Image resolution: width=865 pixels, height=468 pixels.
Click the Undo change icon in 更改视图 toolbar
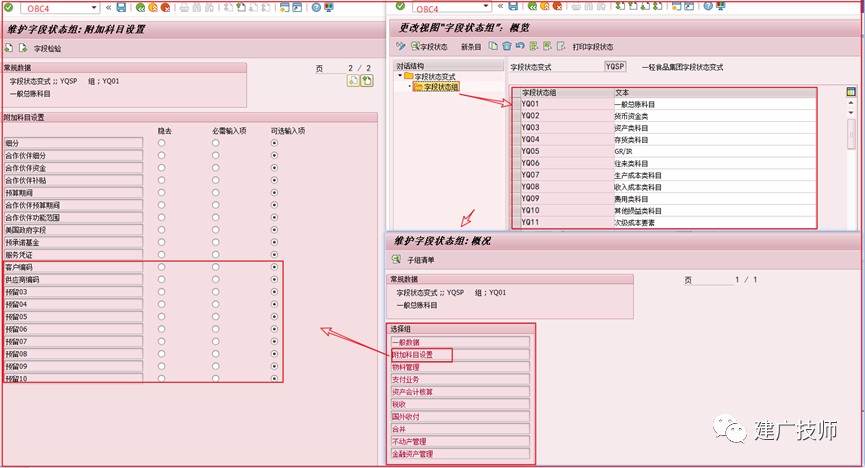(x=520, y=46)
